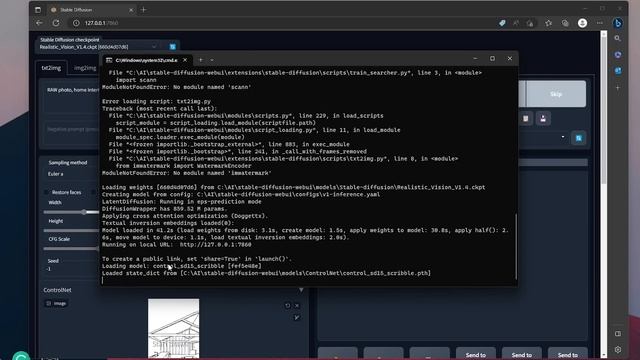Remove the ControlNet input image
This screenshot has width=640, height=360.
click(297, 306)
